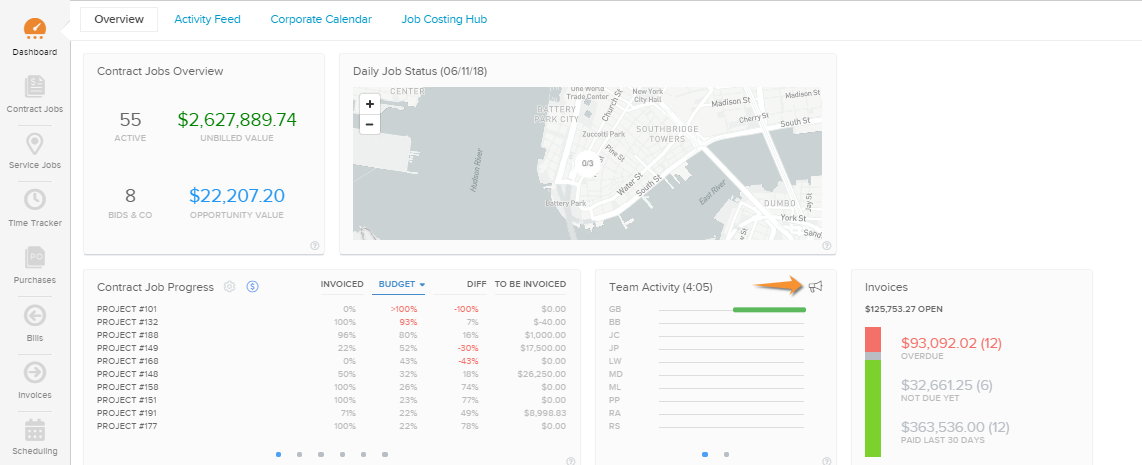This screenshot has height=465, width=1142.
Task: Open Scheduling calendar icon
Action: pyautogui.click(x=35, y=436)
